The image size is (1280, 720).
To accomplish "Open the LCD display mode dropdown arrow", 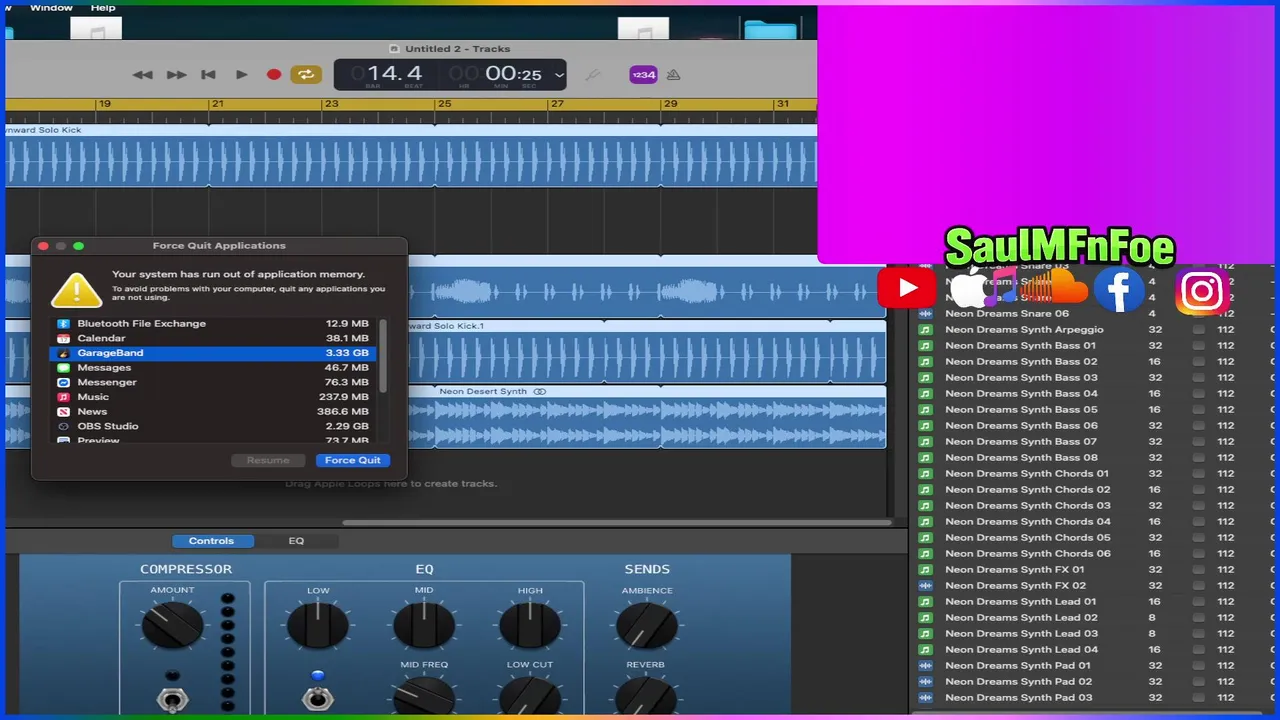I will [559, 75].
